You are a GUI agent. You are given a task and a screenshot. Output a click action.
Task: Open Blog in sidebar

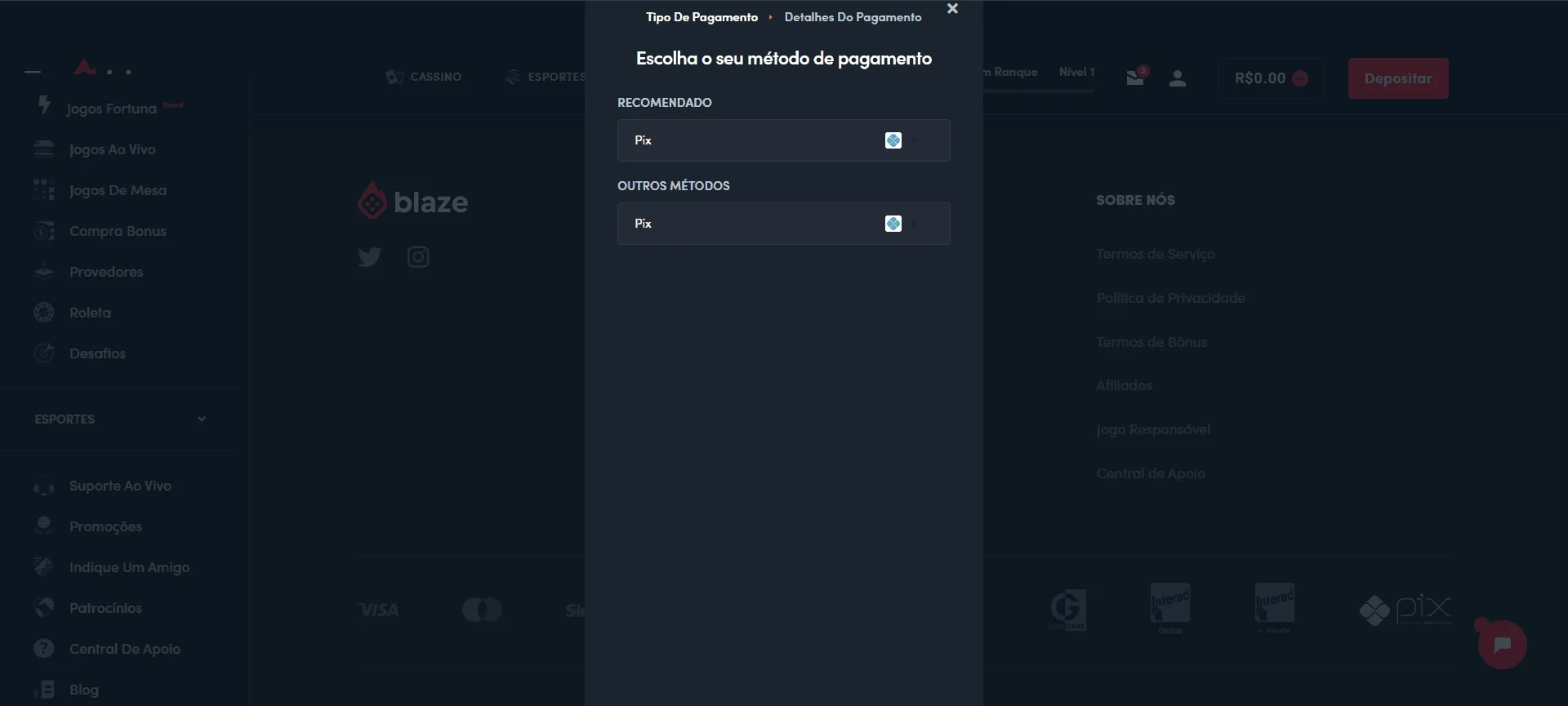(84, 690)
